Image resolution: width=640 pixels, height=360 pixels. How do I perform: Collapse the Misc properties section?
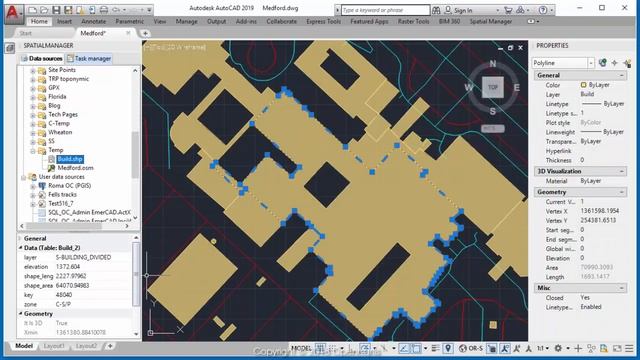[621, 288]
